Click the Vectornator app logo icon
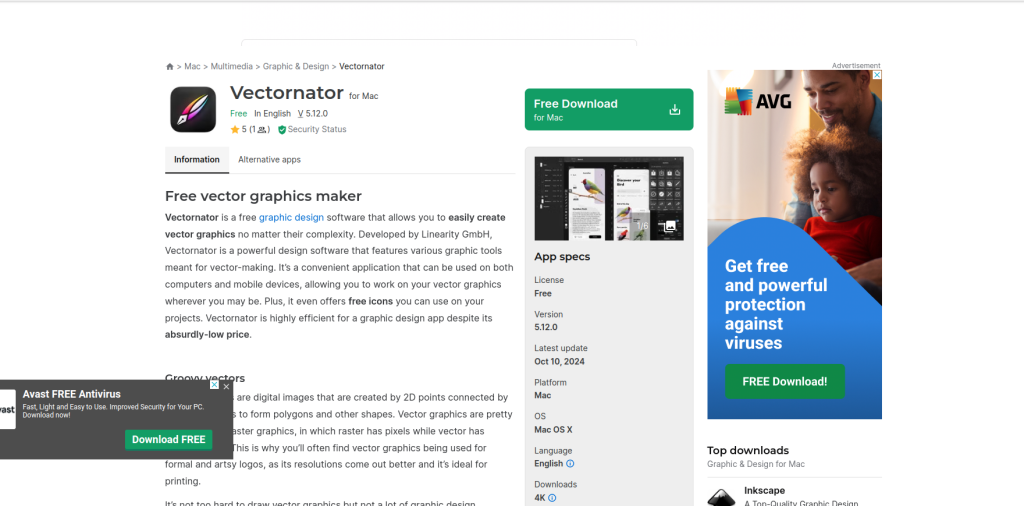Image resolution: width=1024 pixels, height=506 pixels. [193, 109]
